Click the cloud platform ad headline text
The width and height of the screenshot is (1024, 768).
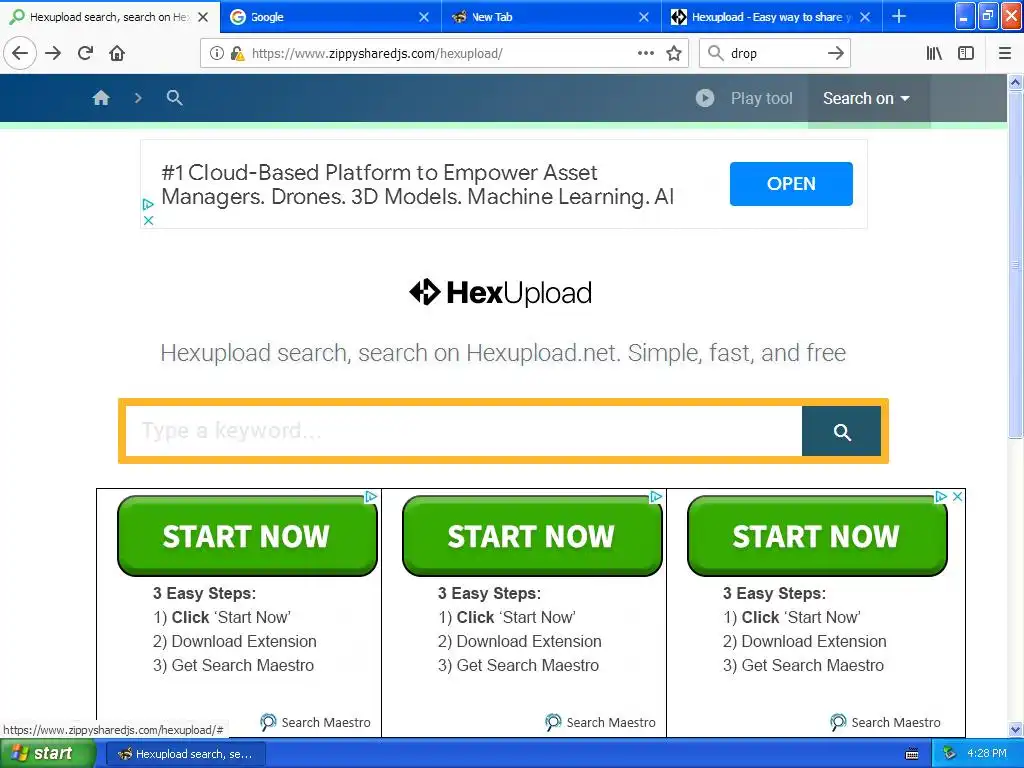[x=417, y=184]
